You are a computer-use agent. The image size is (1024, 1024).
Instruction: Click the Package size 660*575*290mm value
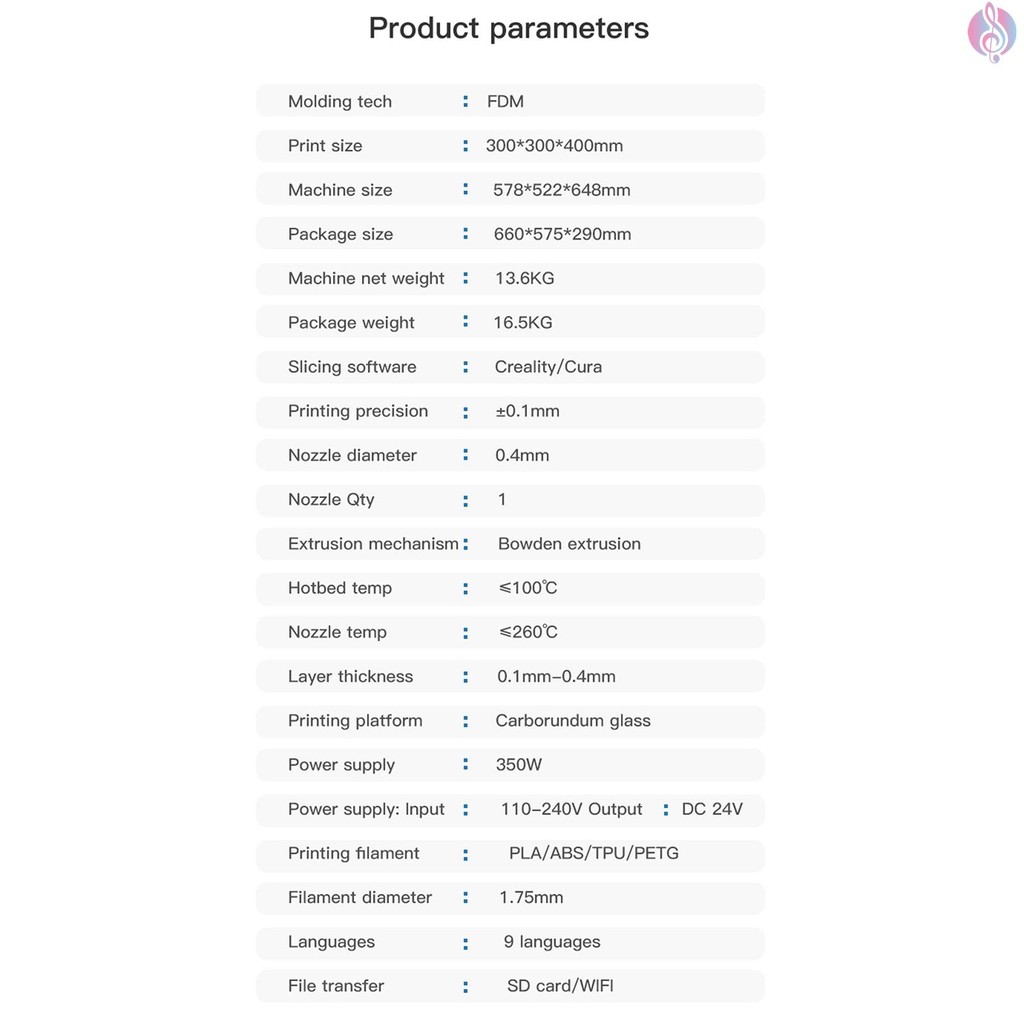(x=562, y=234)
